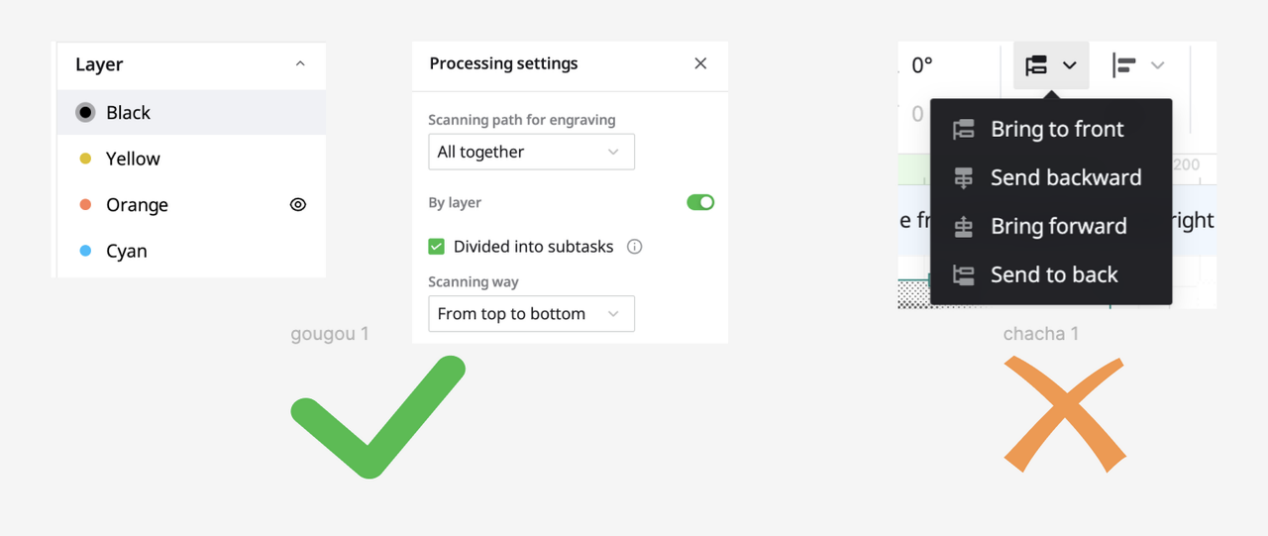This screenshot has width=1268, height=536.
Task: Click the Cyan layer color dot
Action: point(85,251)
